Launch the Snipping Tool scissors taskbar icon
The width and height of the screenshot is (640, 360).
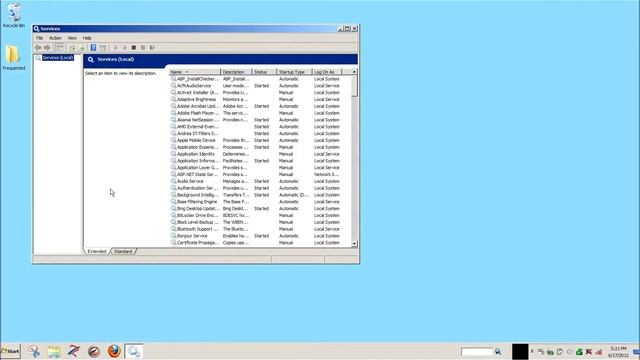tap(34, 351)
